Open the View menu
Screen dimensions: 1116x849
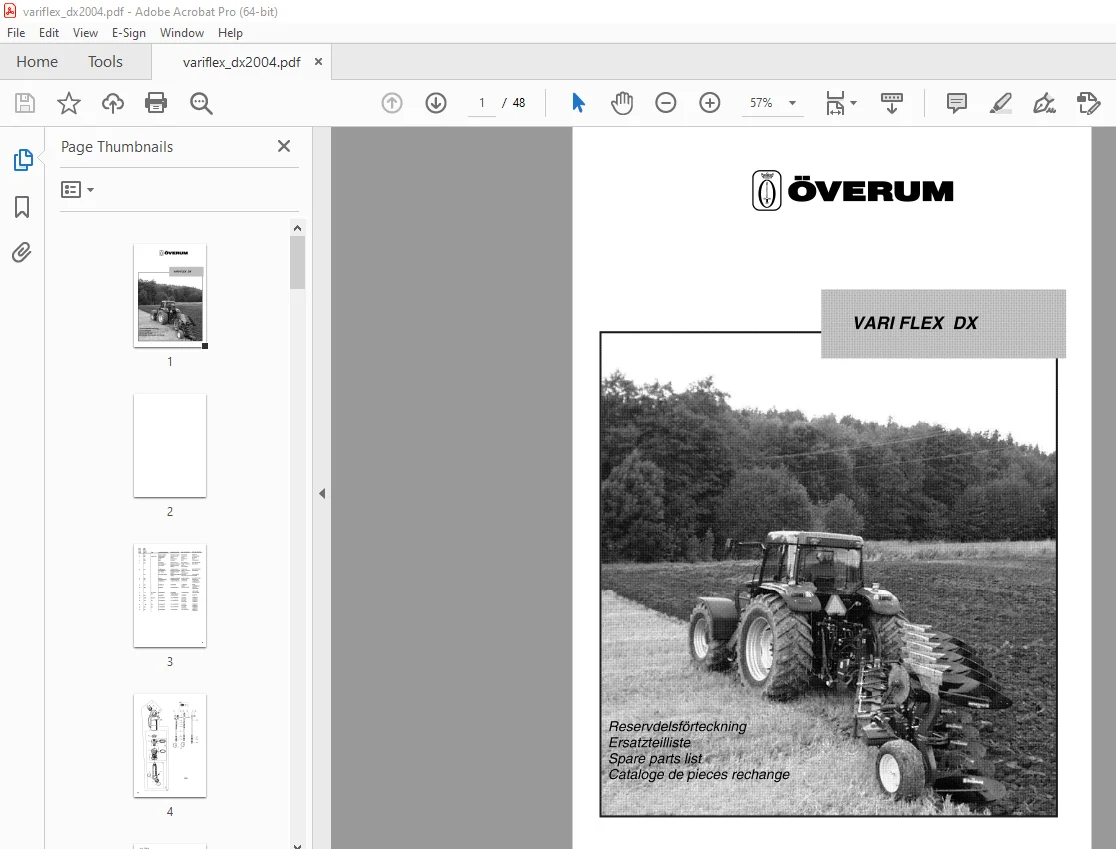point(85,33)
